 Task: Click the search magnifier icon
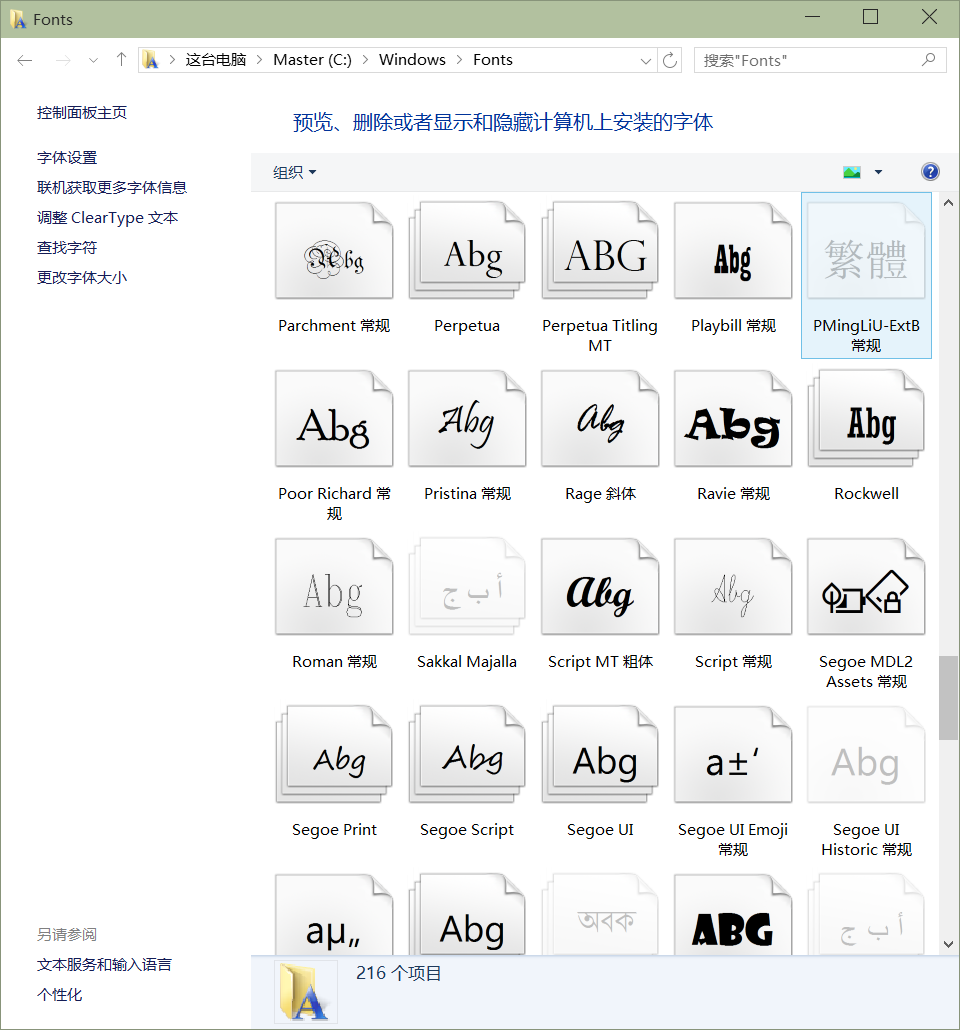929,60
